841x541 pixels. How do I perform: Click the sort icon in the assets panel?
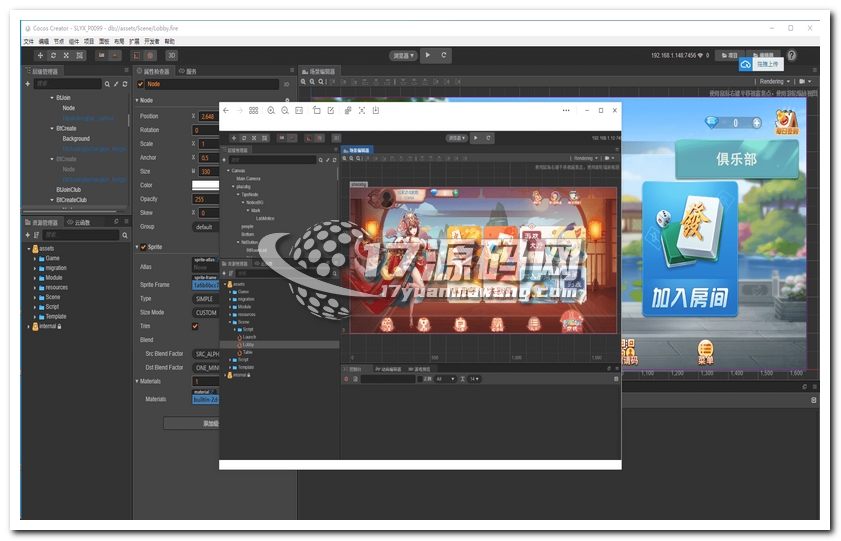[x=36, y=235]
